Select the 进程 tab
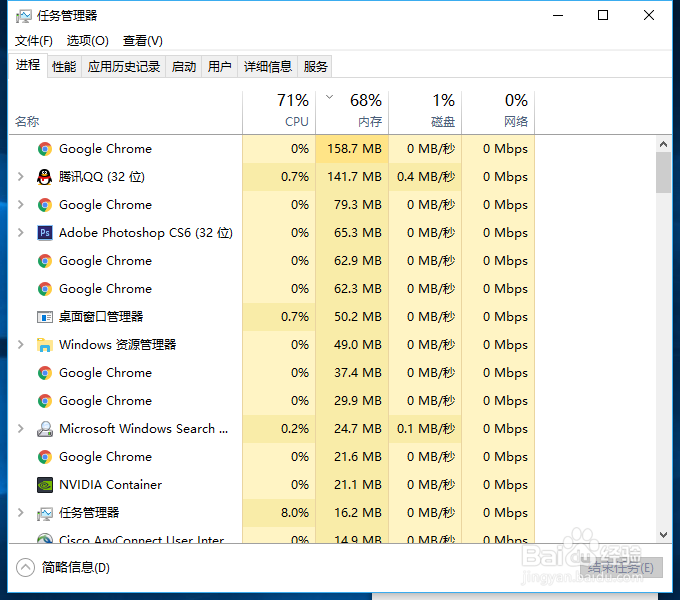The height and width of the screenshot is (600, 680). 28,65
